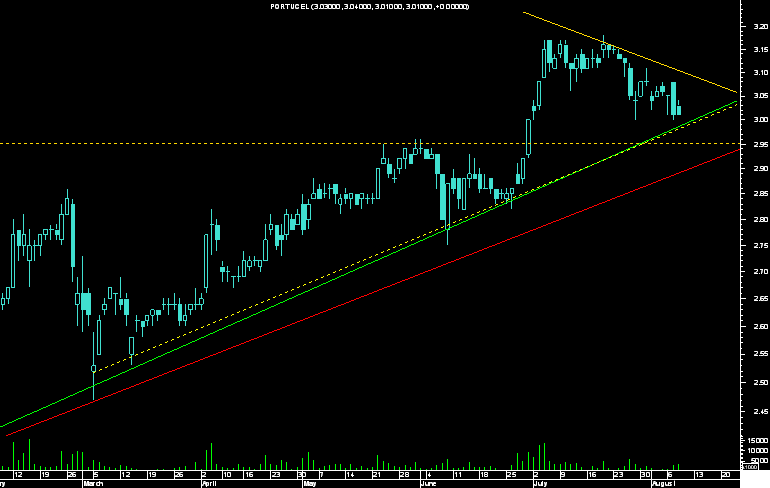
Task: Click the date label 11 in June
Action: pyautogui.click(x=458, y=475)
